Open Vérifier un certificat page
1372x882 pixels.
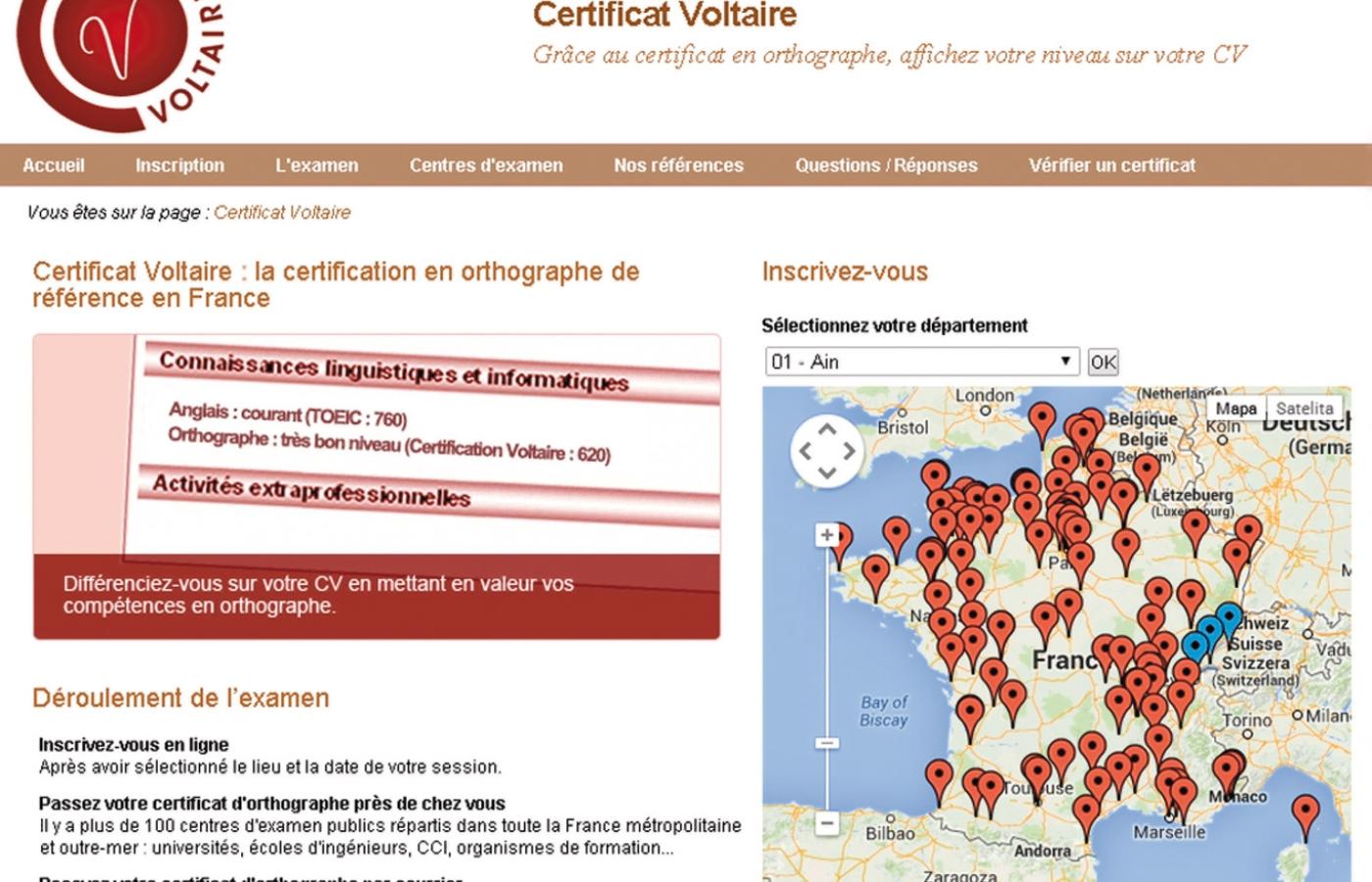(1111, 166)
